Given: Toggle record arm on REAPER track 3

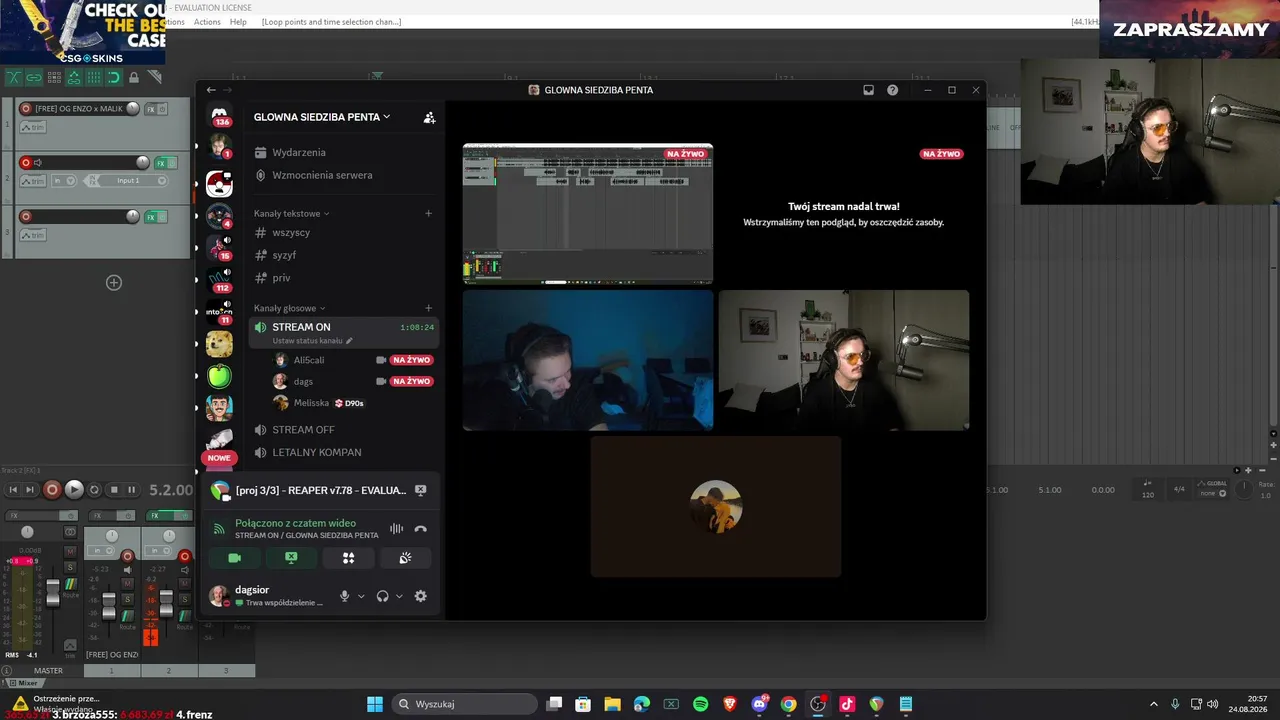Looking at the screenshot, I should click(x=26, y=217).
